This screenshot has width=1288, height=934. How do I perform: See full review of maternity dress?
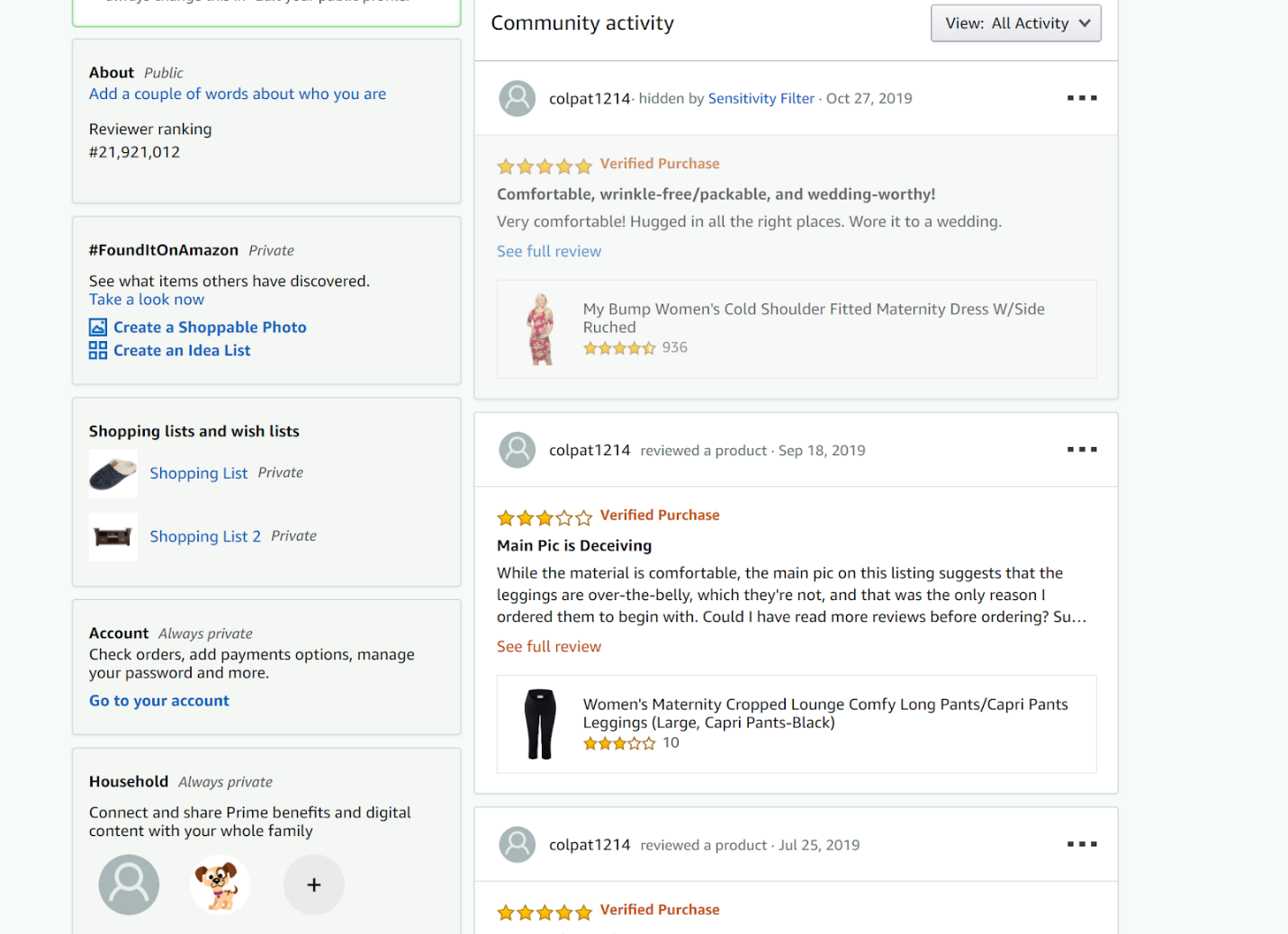pos(549,251)
